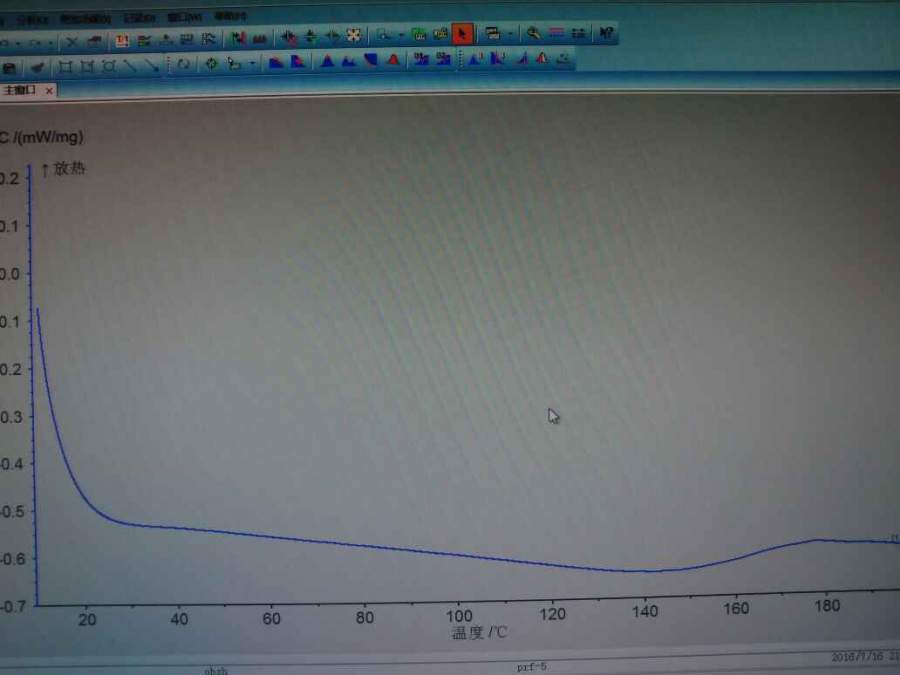Screen dimensions: 900x675
Task: Open the dropdown arrow beside window layout icon
Action: [510, 34]
